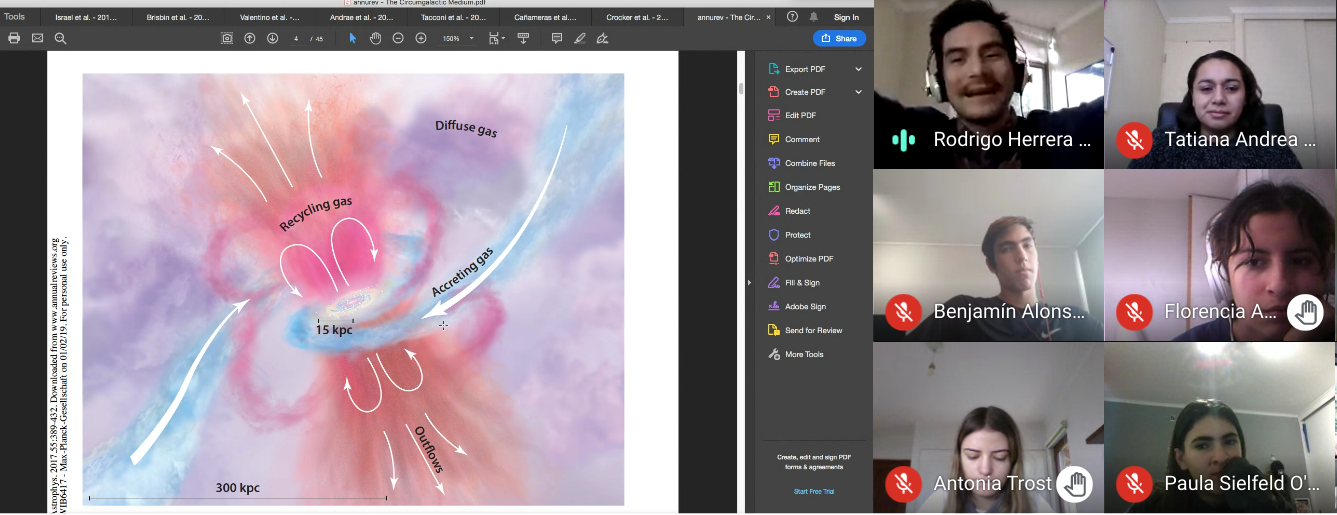Activate the selection arrow tool
Viewport: 1337px width, 515px height.
[352, 38]
